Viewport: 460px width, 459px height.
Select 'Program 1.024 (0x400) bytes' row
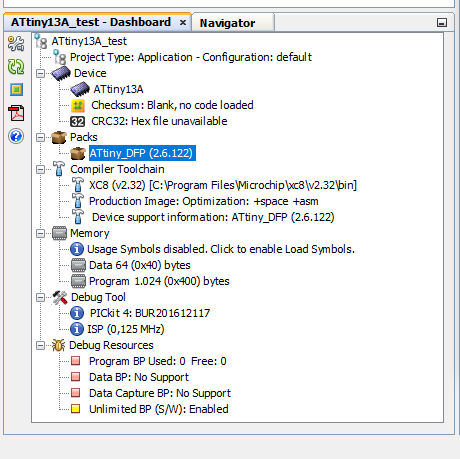coord(159,281)
